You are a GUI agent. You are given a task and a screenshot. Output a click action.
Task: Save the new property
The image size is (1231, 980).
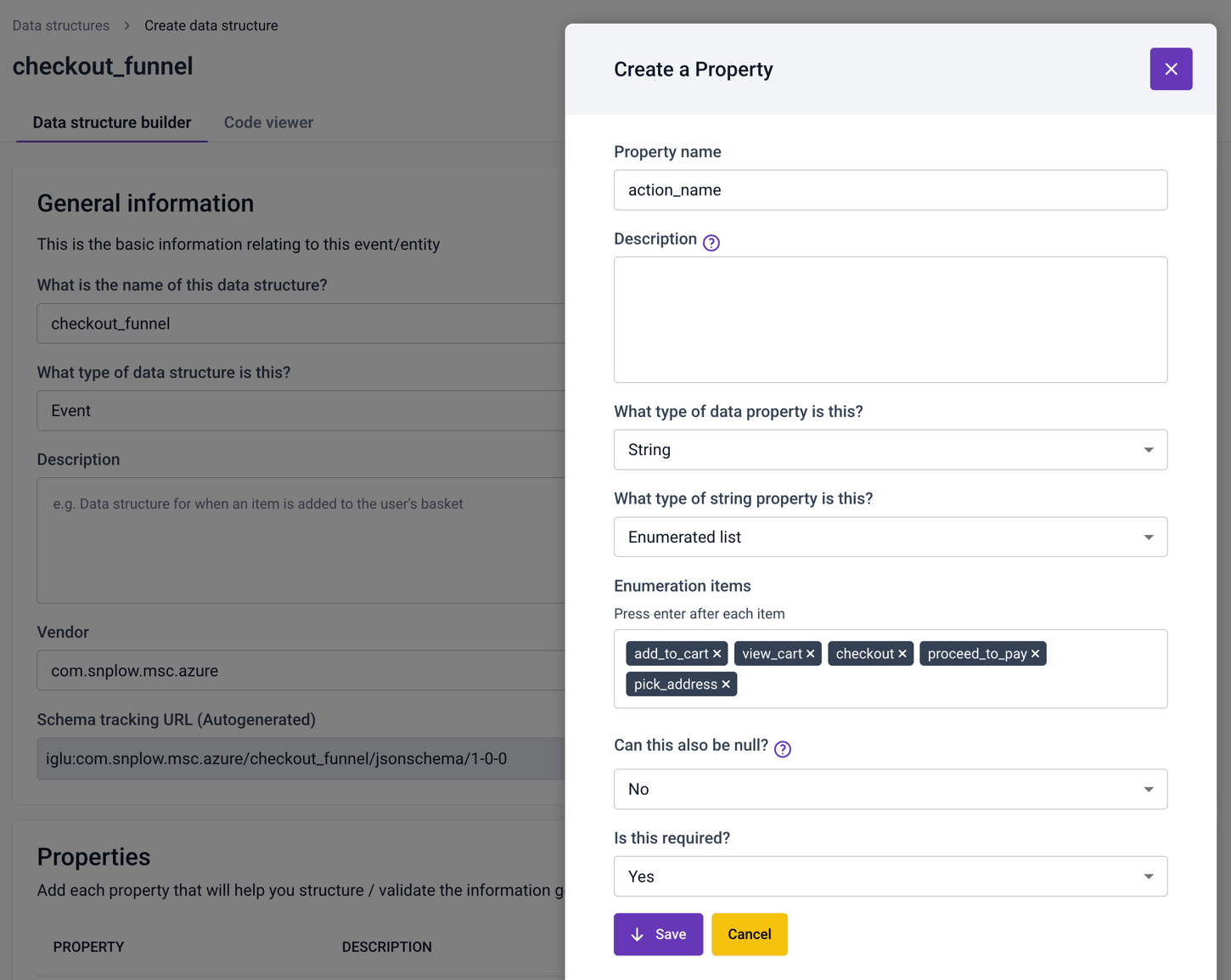[x=658, y=934]
